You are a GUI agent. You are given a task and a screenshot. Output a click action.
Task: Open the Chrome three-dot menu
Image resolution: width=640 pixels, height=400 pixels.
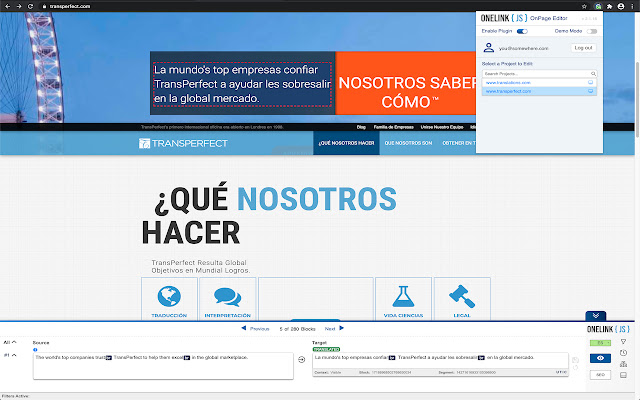632,6
